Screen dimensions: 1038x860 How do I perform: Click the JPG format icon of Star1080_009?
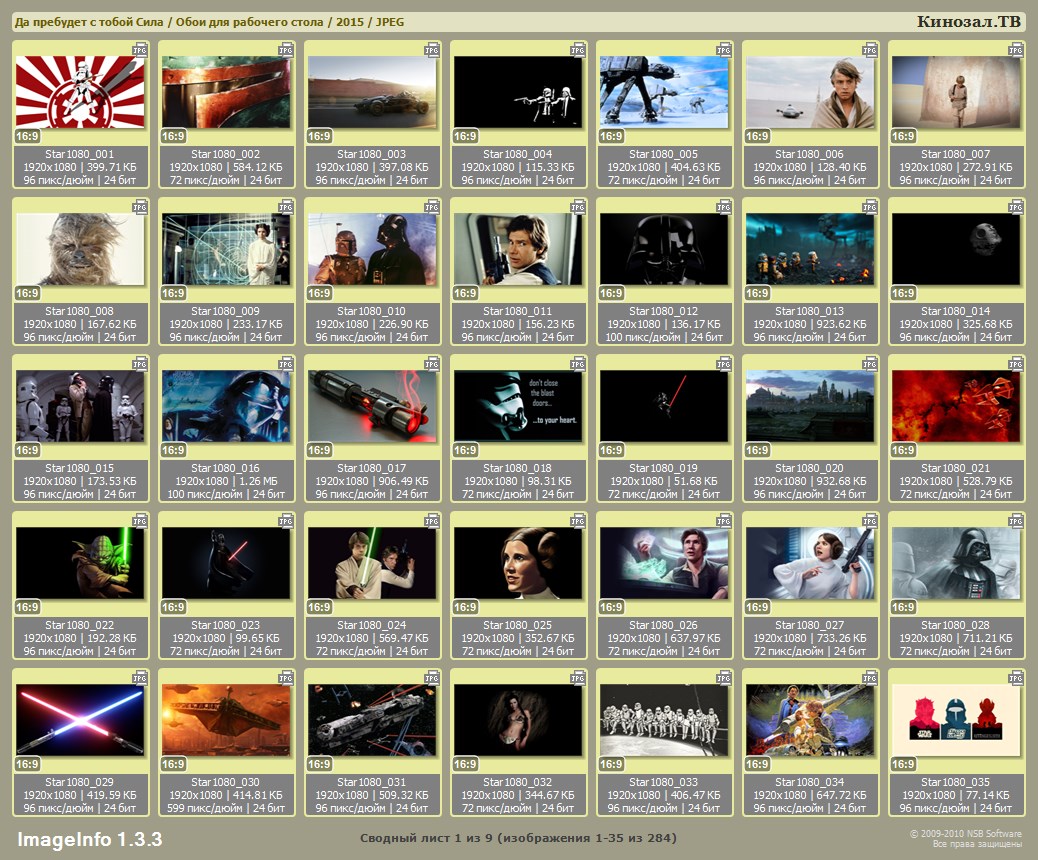tap(286, 207)
